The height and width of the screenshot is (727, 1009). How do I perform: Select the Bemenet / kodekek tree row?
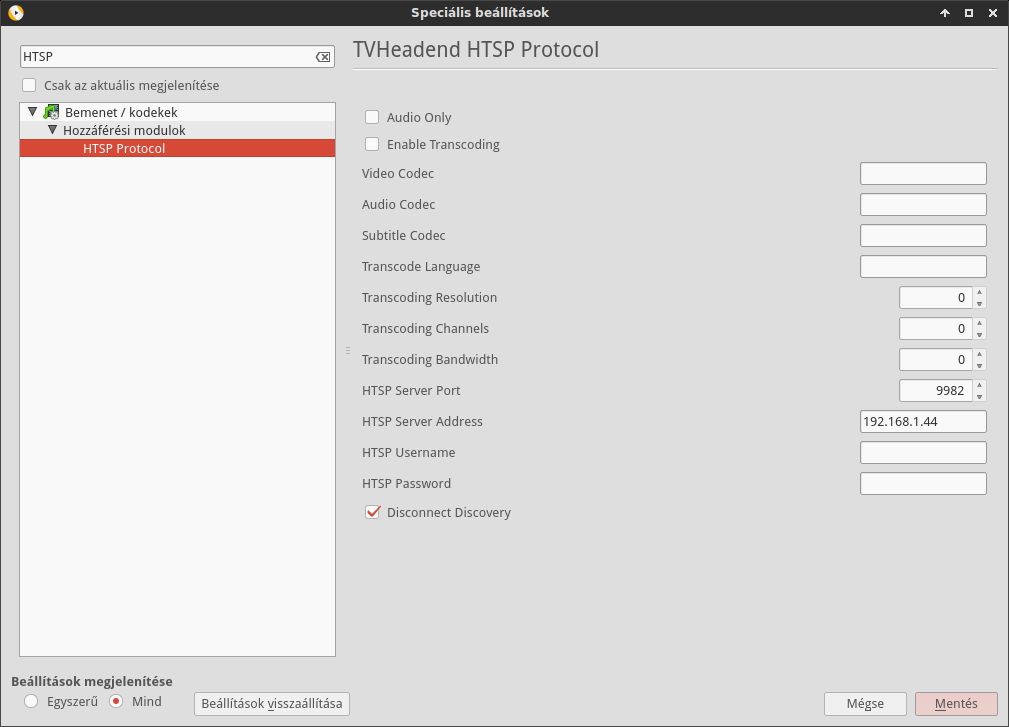click(x=178, y=112)
